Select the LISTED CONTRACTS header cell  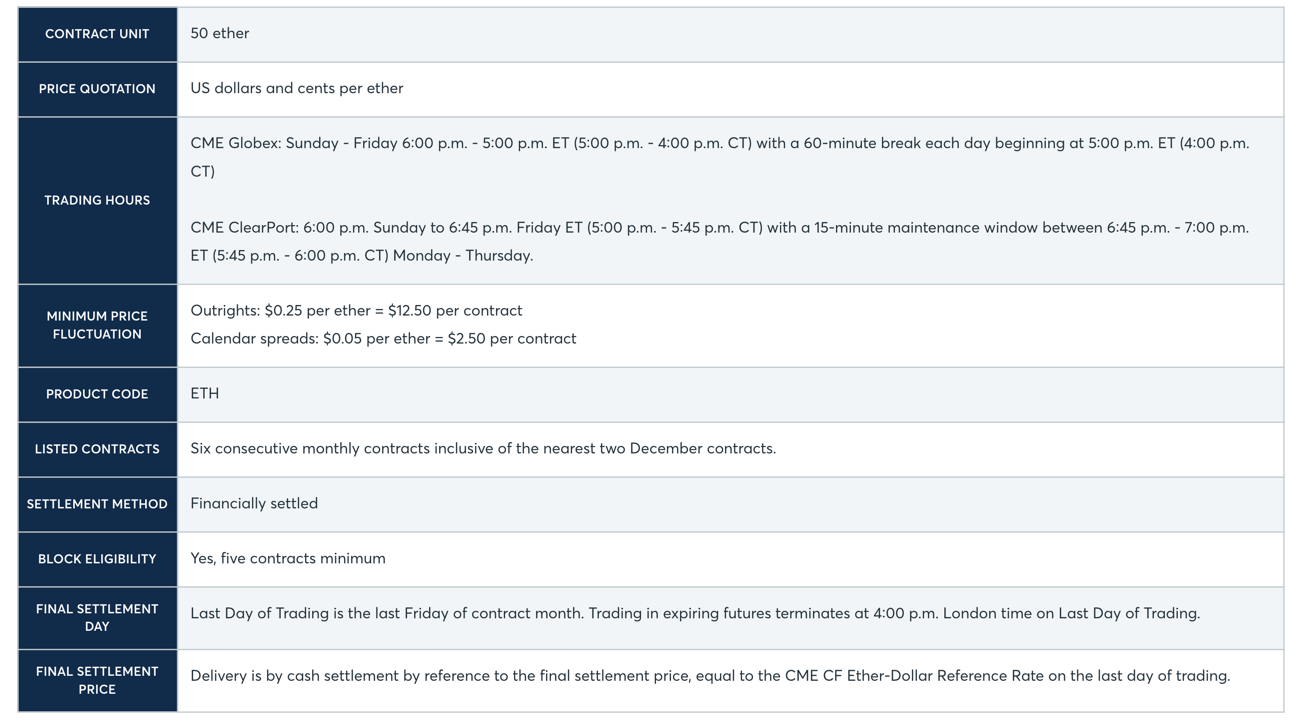point(97,449)
